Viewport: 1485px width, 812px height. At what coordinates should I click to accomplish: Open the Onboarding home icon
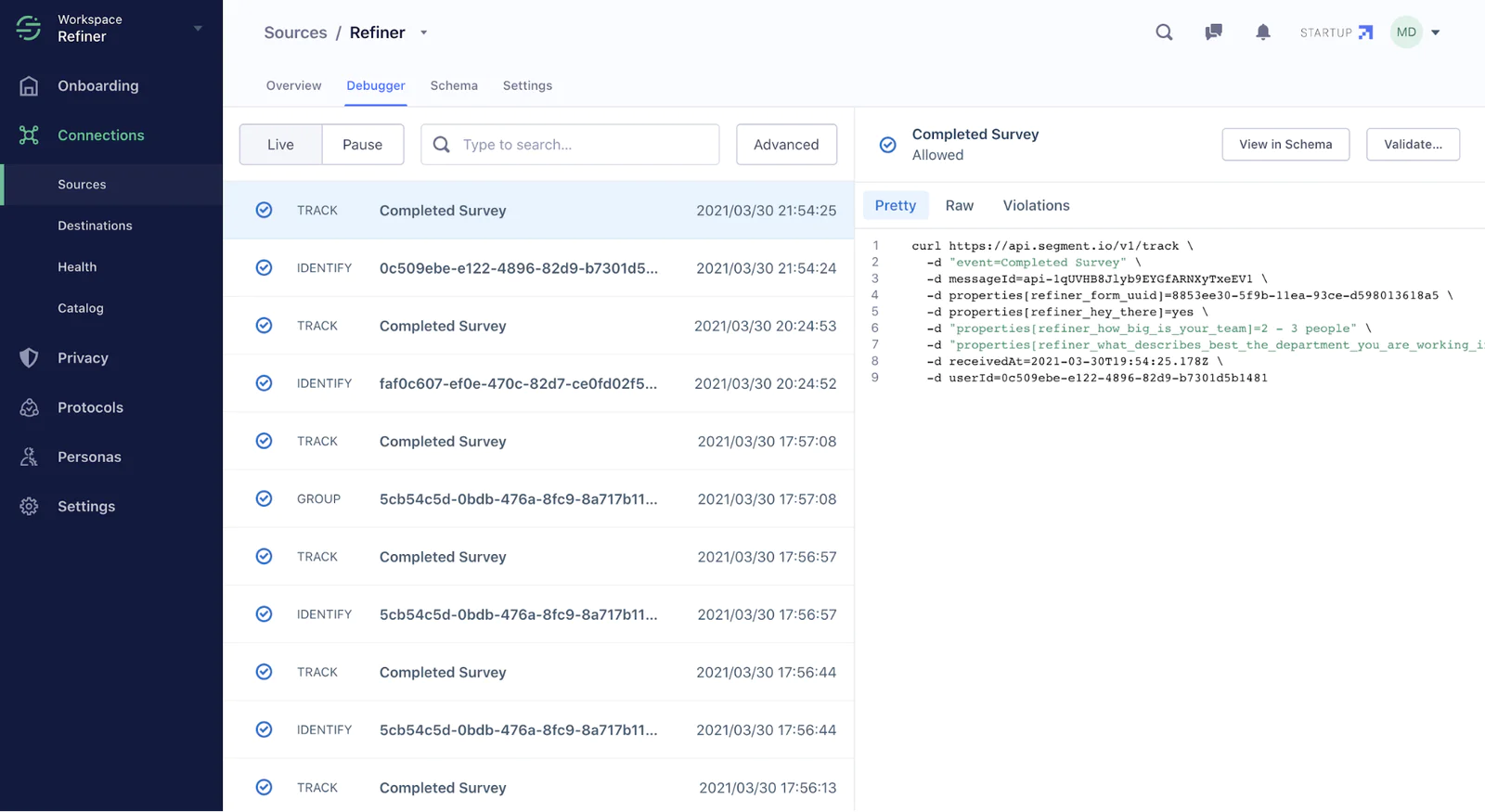29,85
